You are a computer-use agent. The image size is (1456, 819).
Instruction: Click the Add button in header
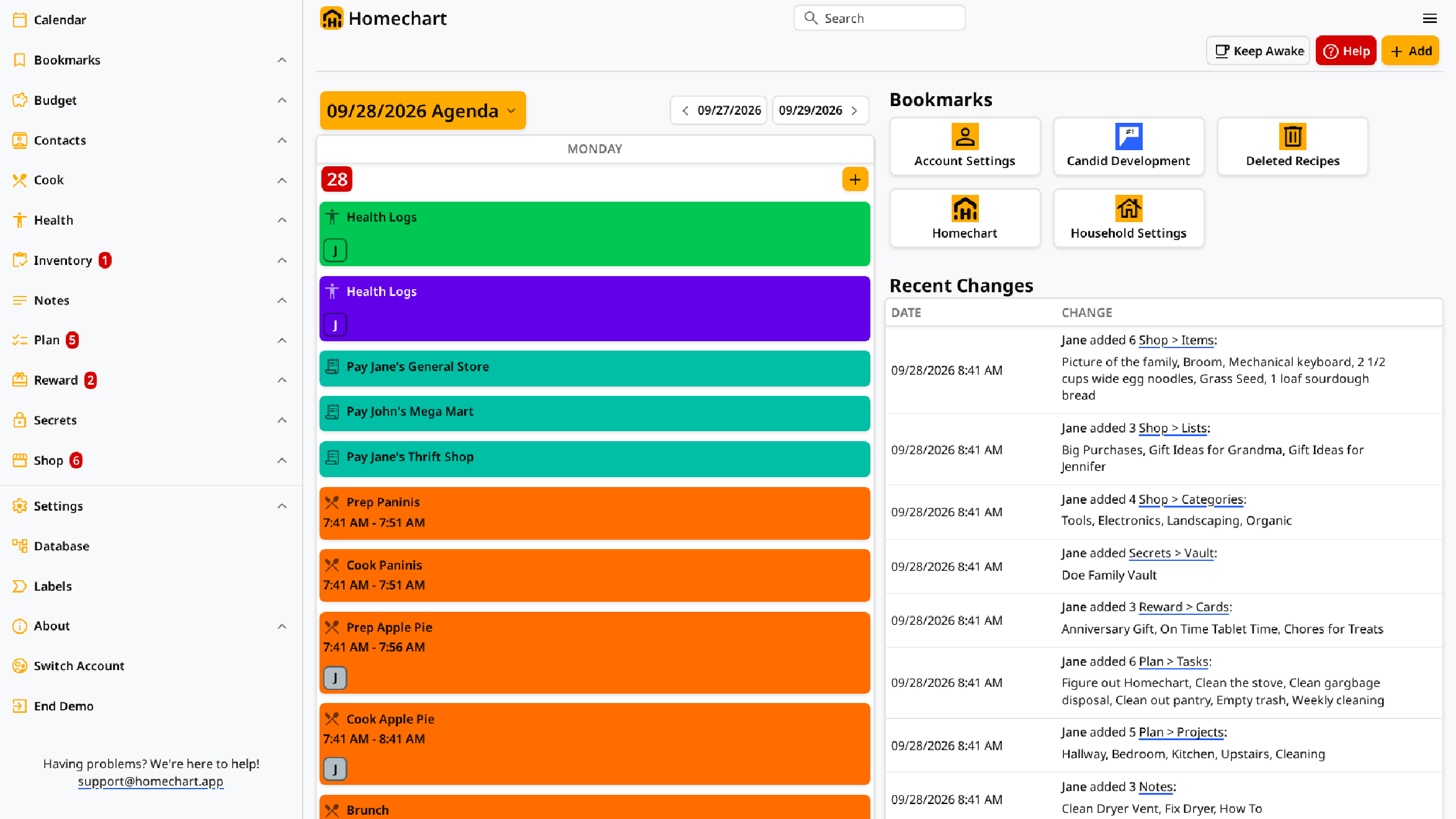1411,51
